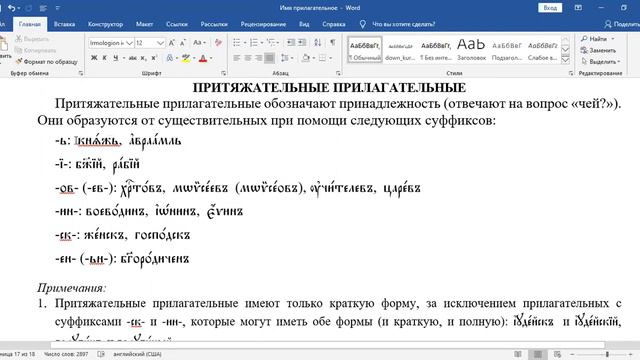Open the Вставка ribbon tab

click(64, 24)
